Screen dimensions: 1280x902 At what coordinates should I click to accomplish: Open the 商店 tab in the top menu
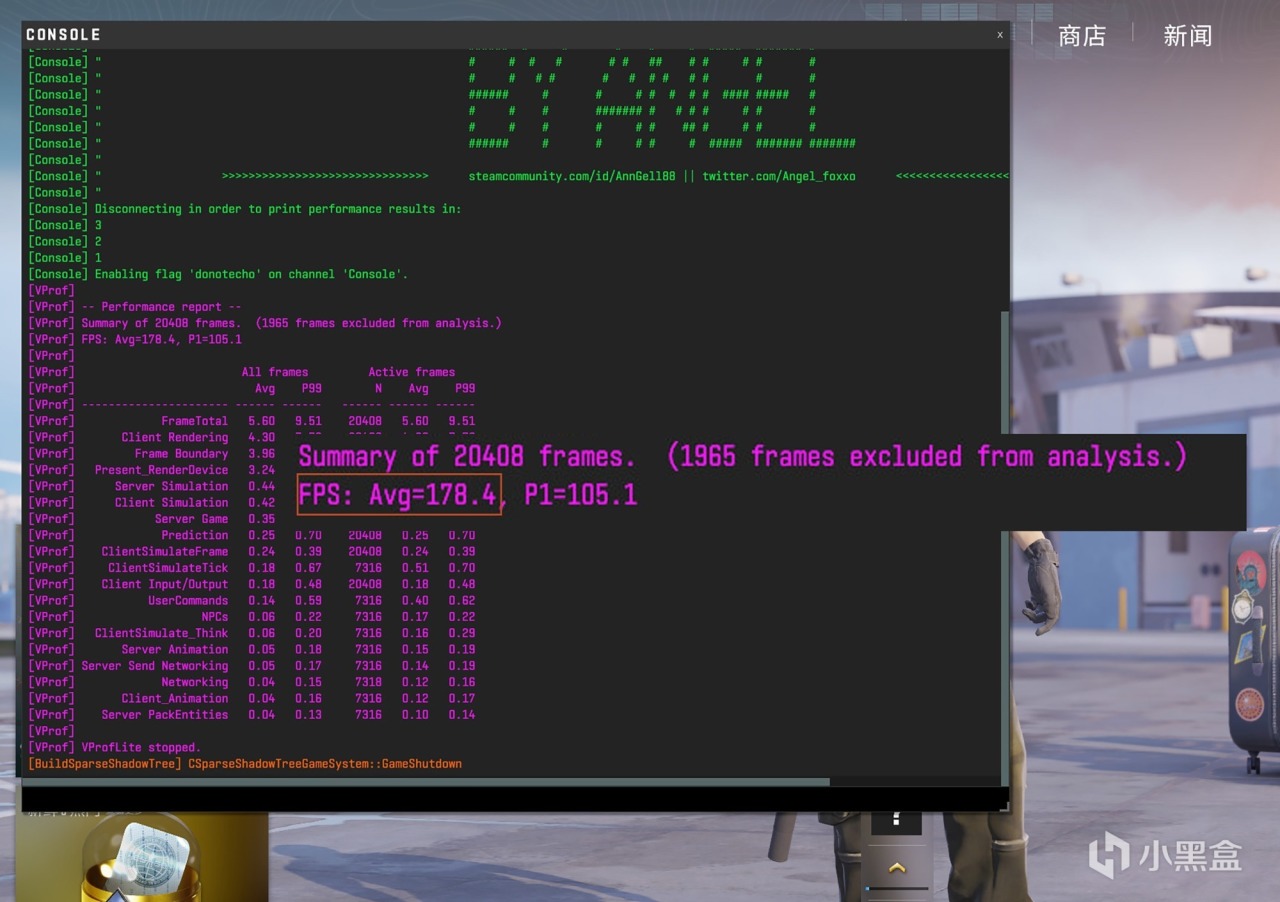tap(1082, 36)
